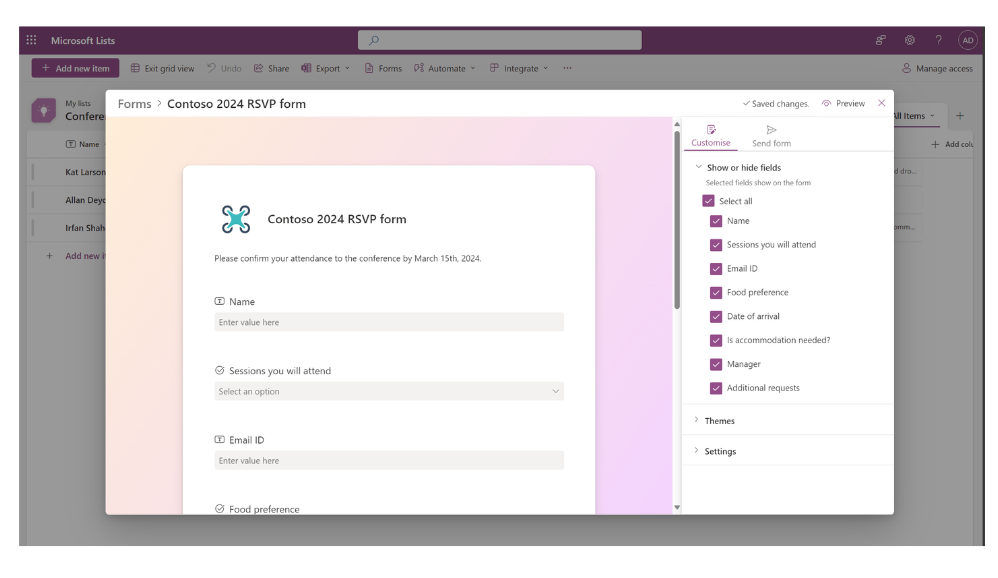998x578 pixels.
Task: Open the Settings gear icon
Action: [910, 40]
